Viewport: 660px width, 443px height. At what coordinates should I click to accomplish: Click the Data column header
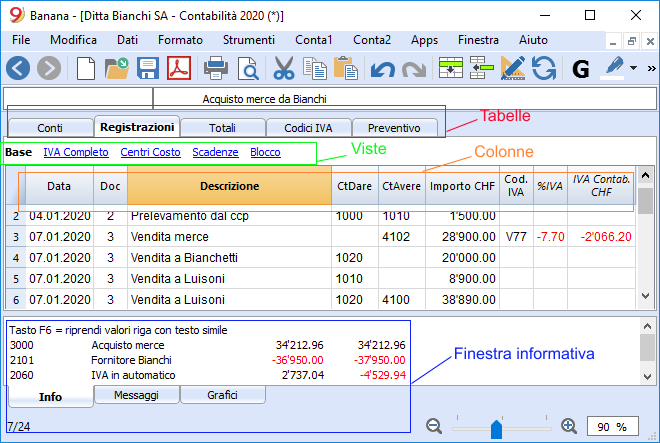(x=59, y=186)
